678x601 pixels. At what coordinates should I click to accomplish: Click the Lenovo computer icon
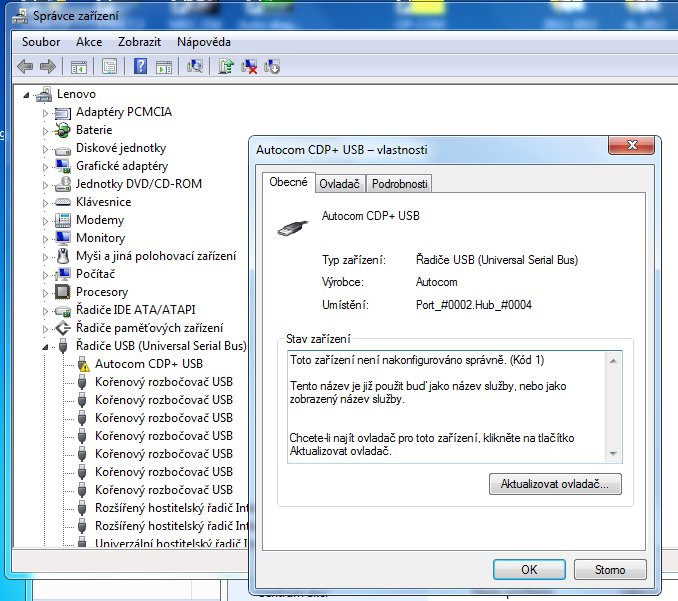(x=44, y=94)
